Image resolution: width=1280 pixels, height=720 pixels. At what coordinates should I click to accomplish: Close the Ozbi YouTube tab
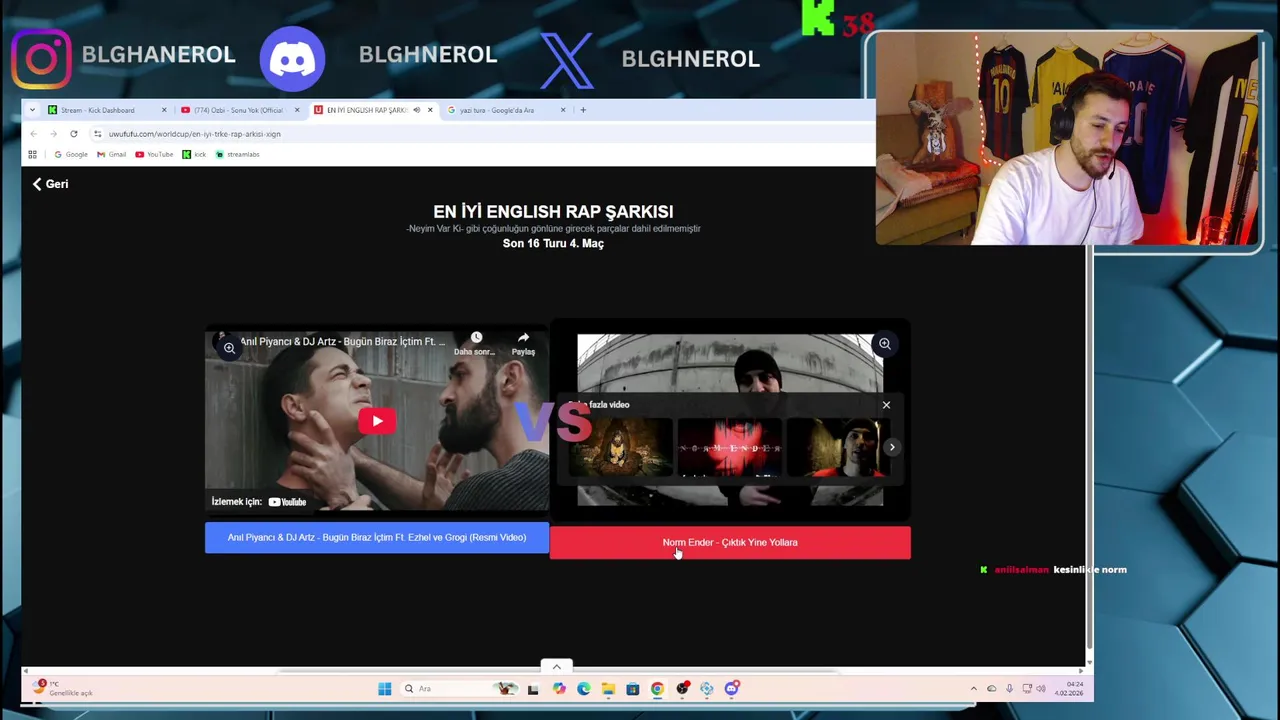(297, 110)
